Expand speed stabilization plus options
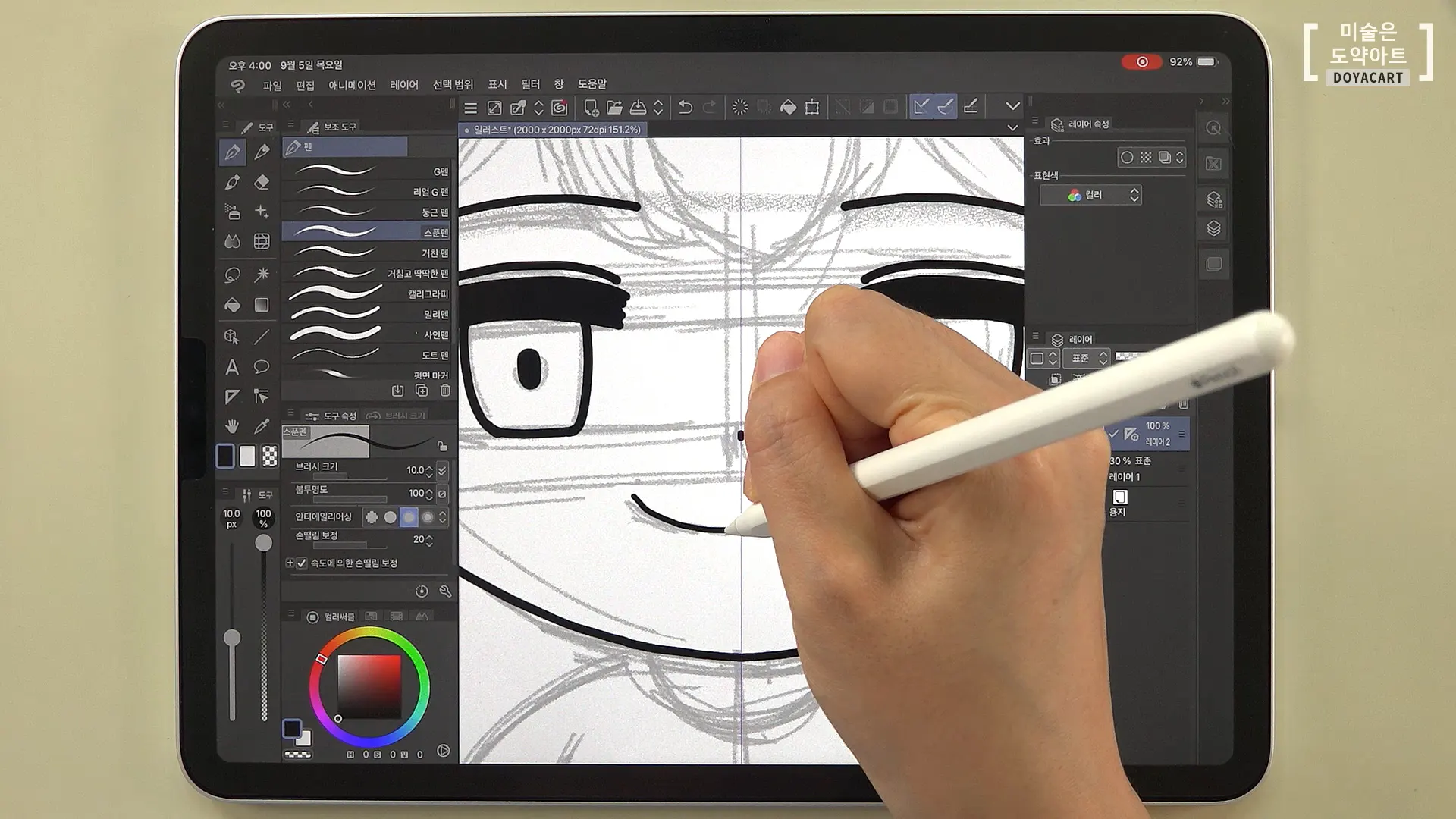 pyautogui.click(x=290, y=563)
